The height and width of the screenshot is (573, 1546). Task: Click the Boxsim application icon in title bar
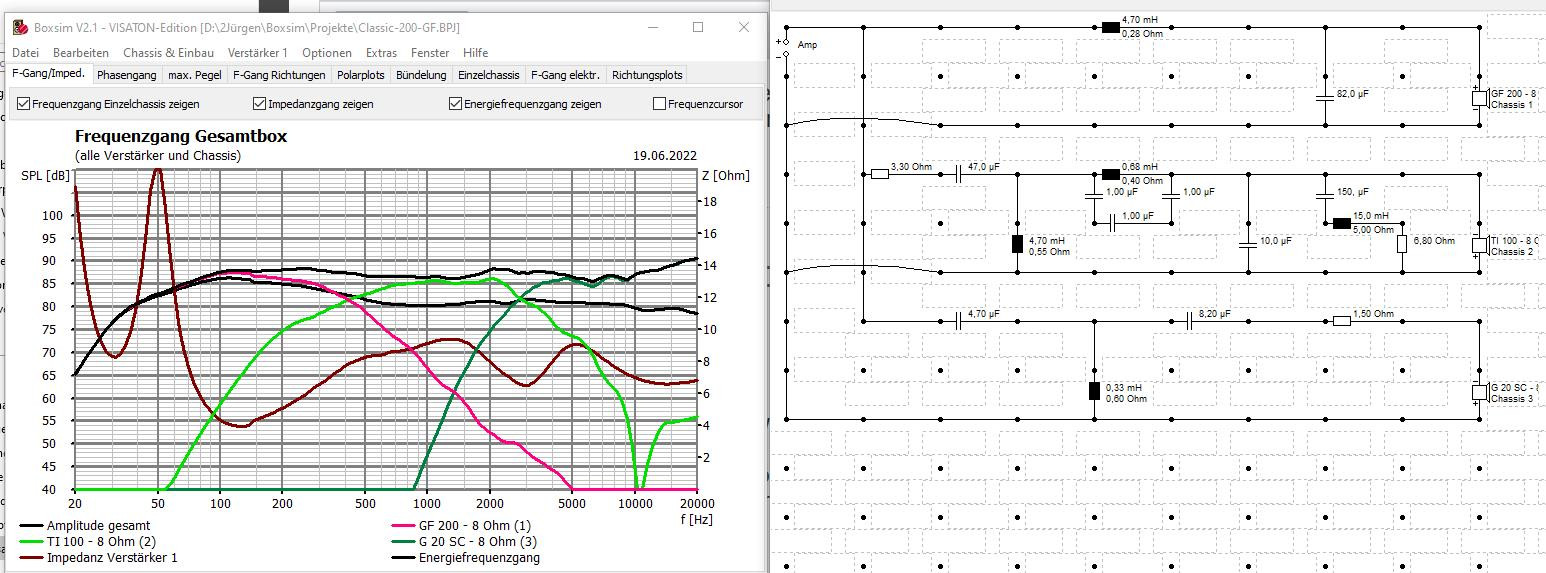pos(19,28)
